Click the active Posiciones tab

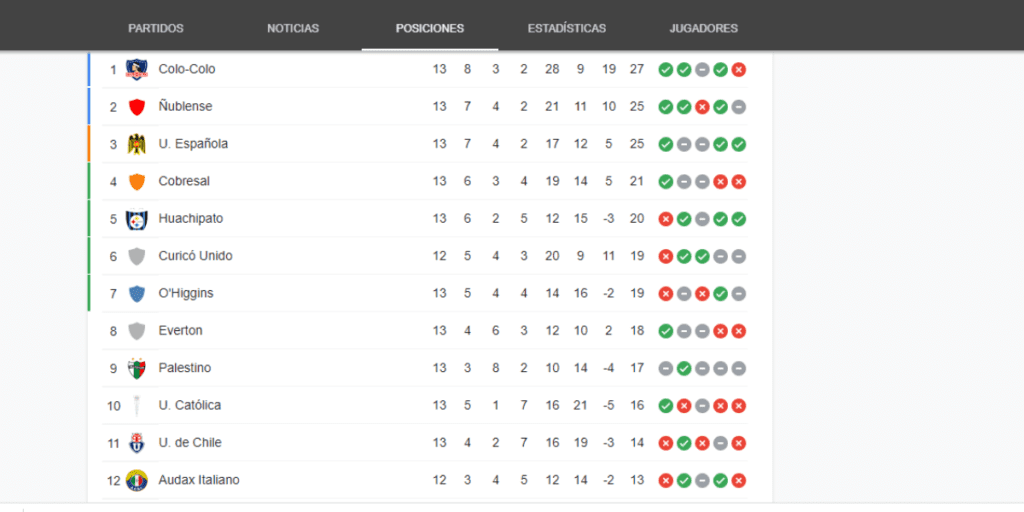click(430, 28)
